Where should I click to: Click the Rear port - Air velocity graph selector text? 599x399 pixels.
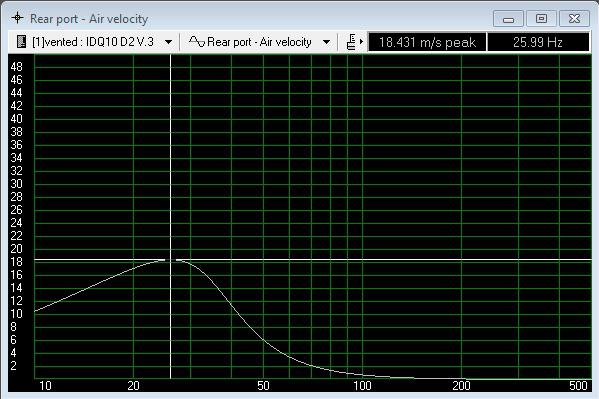click(x=259, y=42)
